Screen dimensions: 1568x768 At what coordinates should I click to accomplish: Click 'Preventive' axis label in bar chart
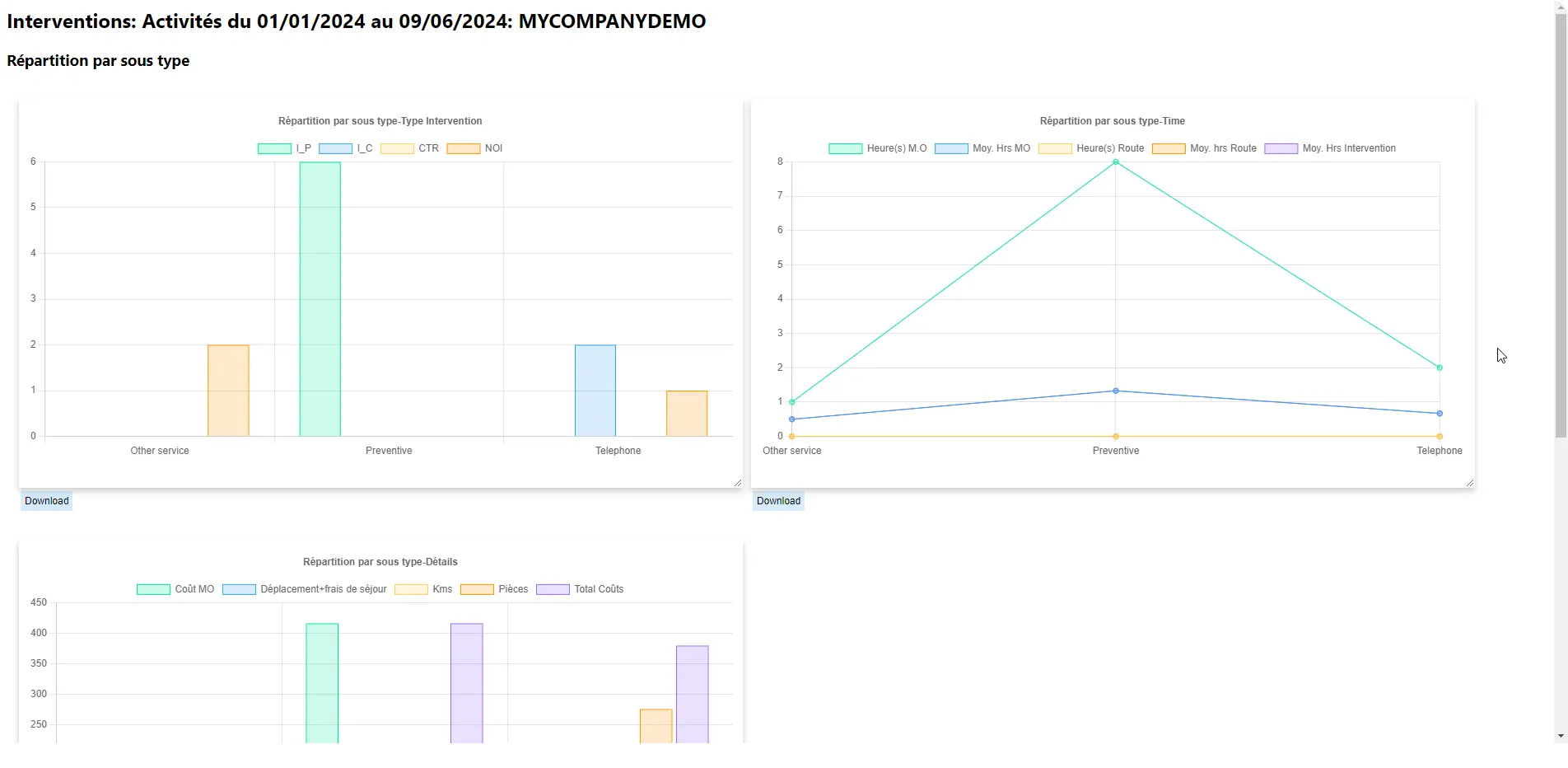click(389, 451)
